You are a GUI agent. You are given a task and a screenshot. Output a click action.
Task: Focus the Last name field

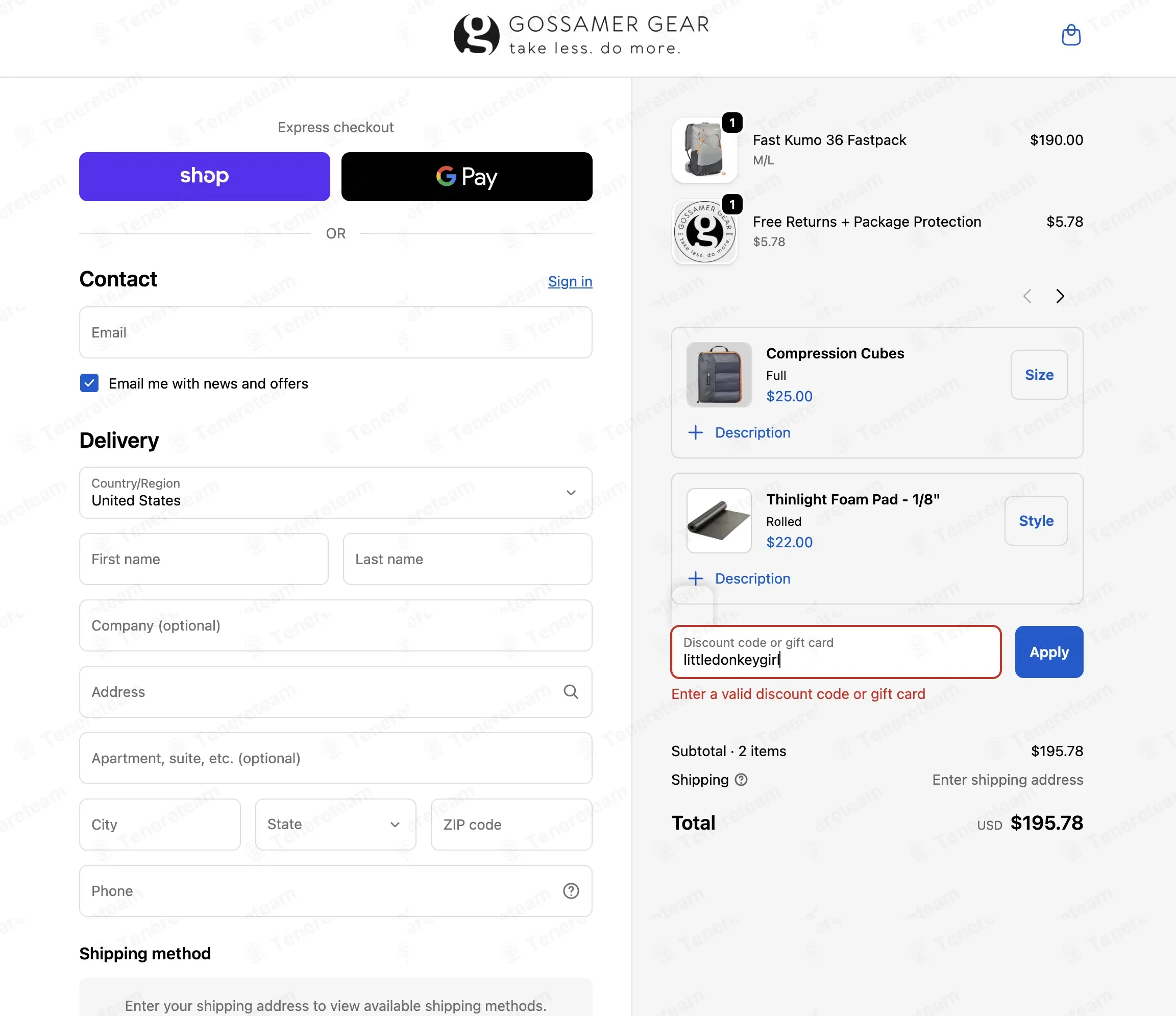point(467,559)
